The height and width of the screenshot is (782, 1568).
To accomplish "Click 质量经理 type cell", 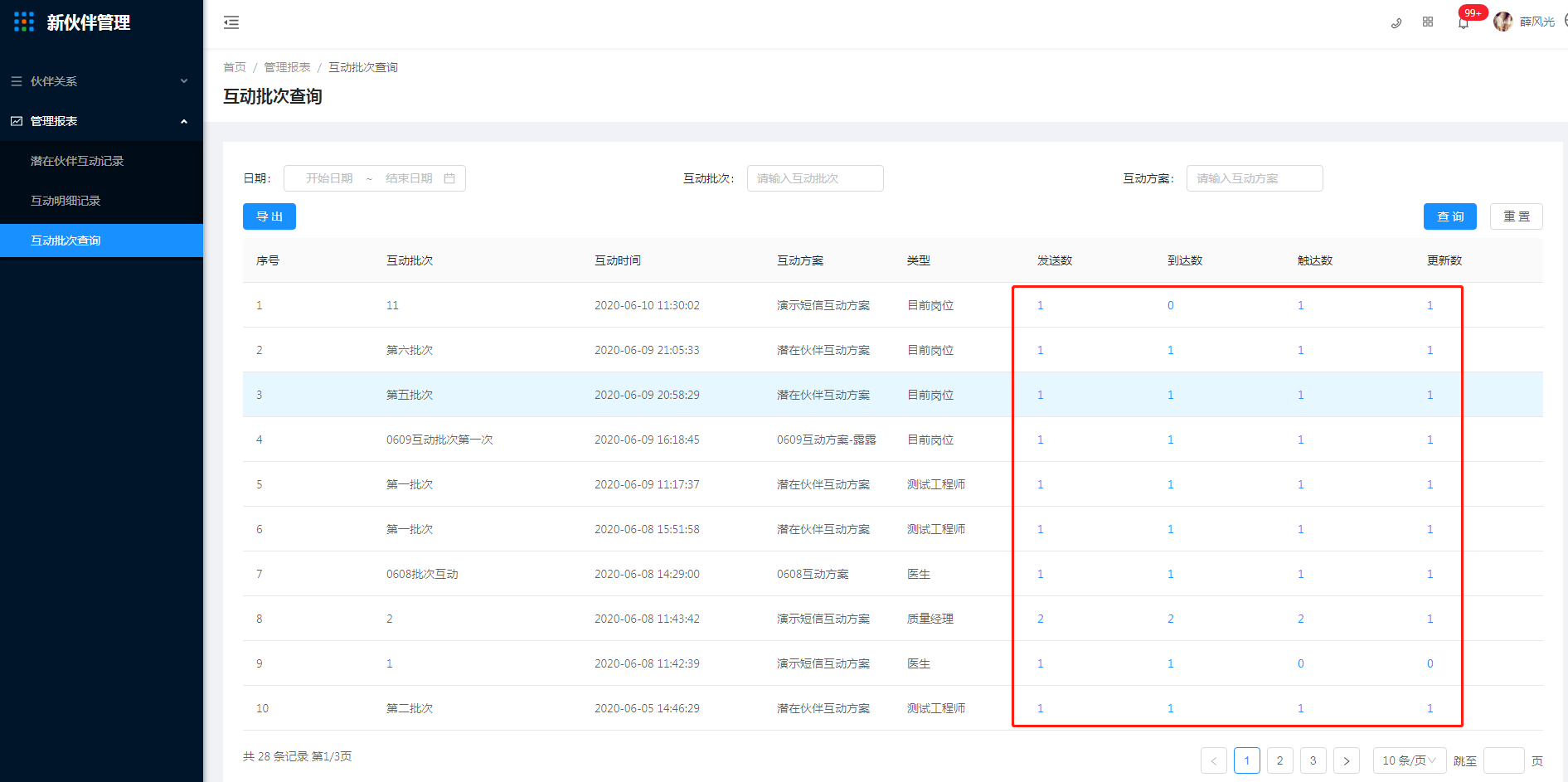I will (930, 619).
